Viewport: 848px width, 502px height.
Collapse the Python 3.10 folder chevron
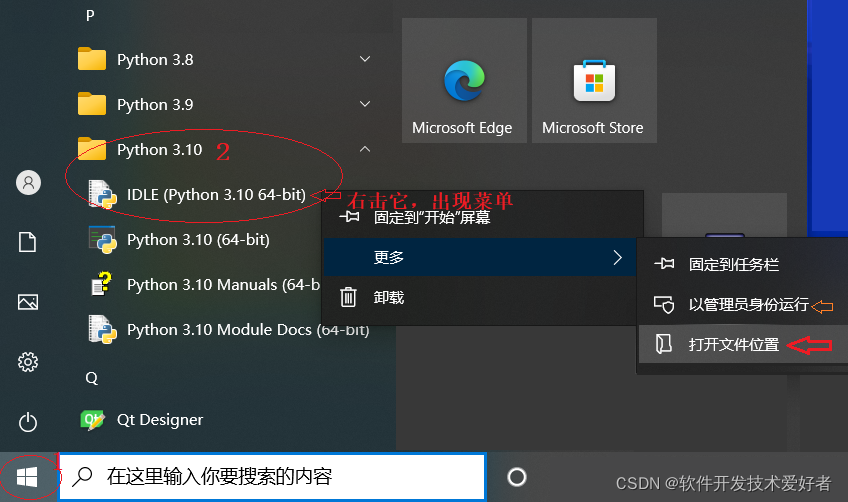click(365, 149)
